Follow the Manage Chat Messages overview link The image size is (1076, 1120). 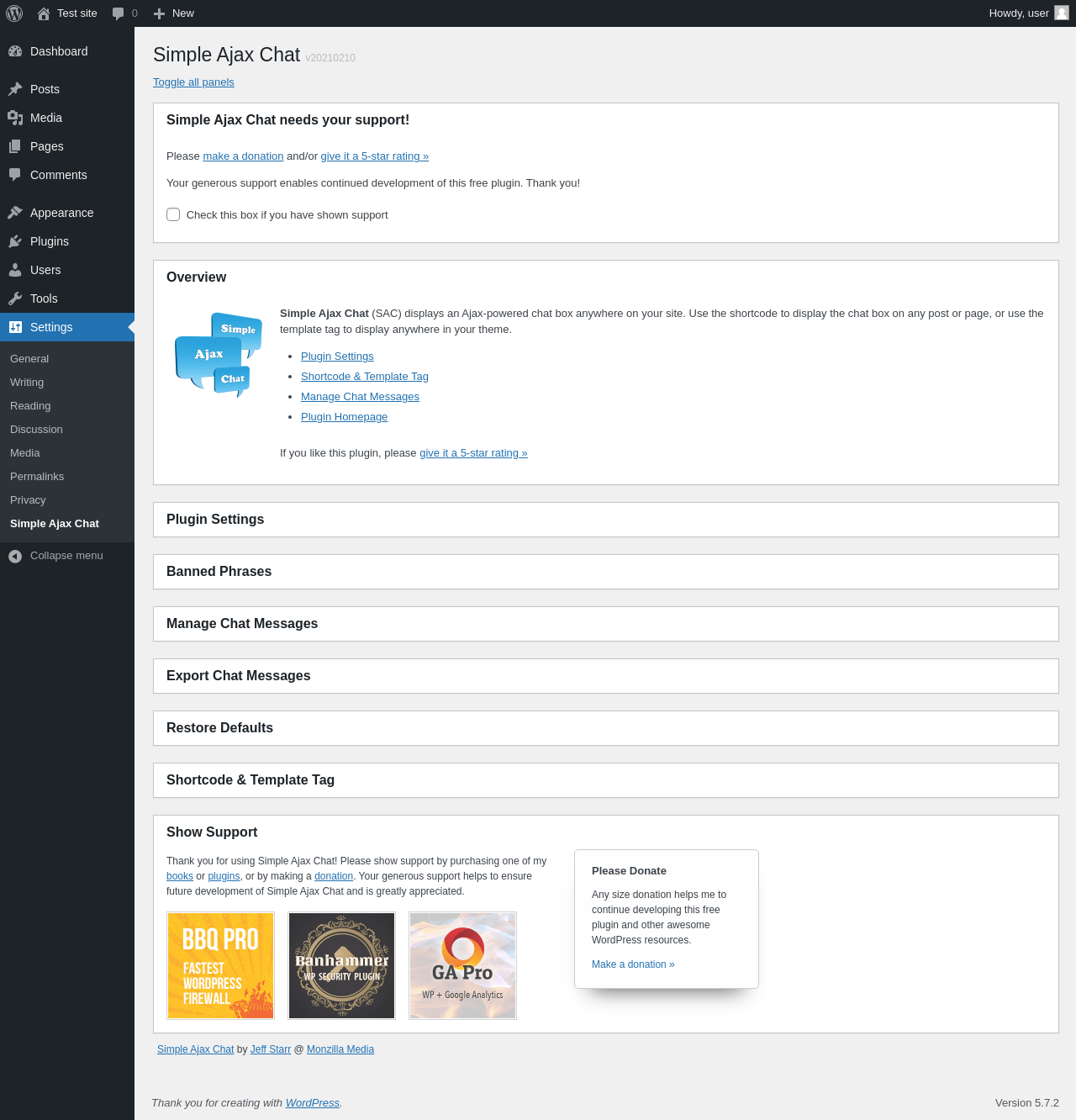pyautogui.click(x=360, y=397)
